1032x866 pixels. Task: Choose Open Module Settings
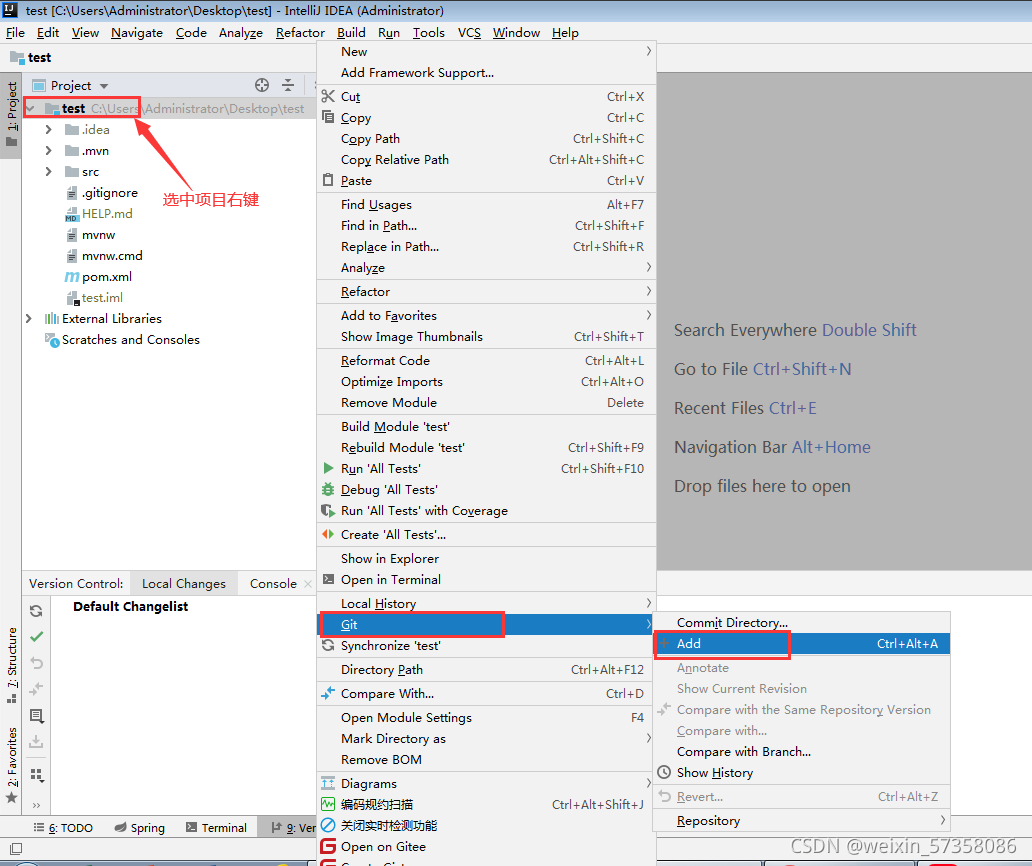pos(486,717)
